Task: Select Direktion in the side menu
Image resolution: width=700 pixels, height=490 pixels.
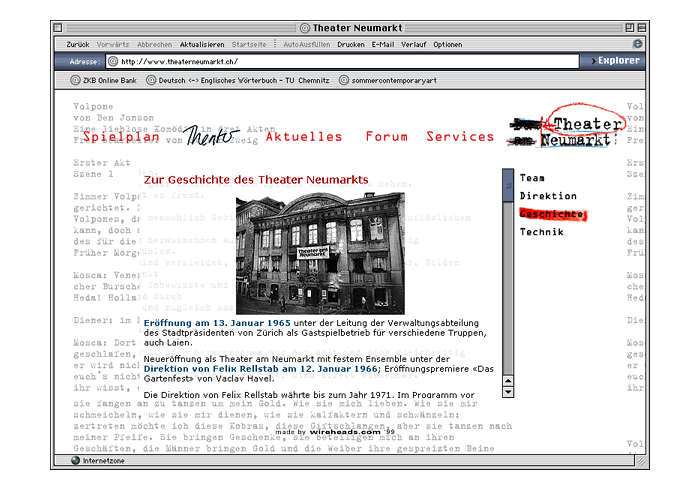Action: (548, 196)
